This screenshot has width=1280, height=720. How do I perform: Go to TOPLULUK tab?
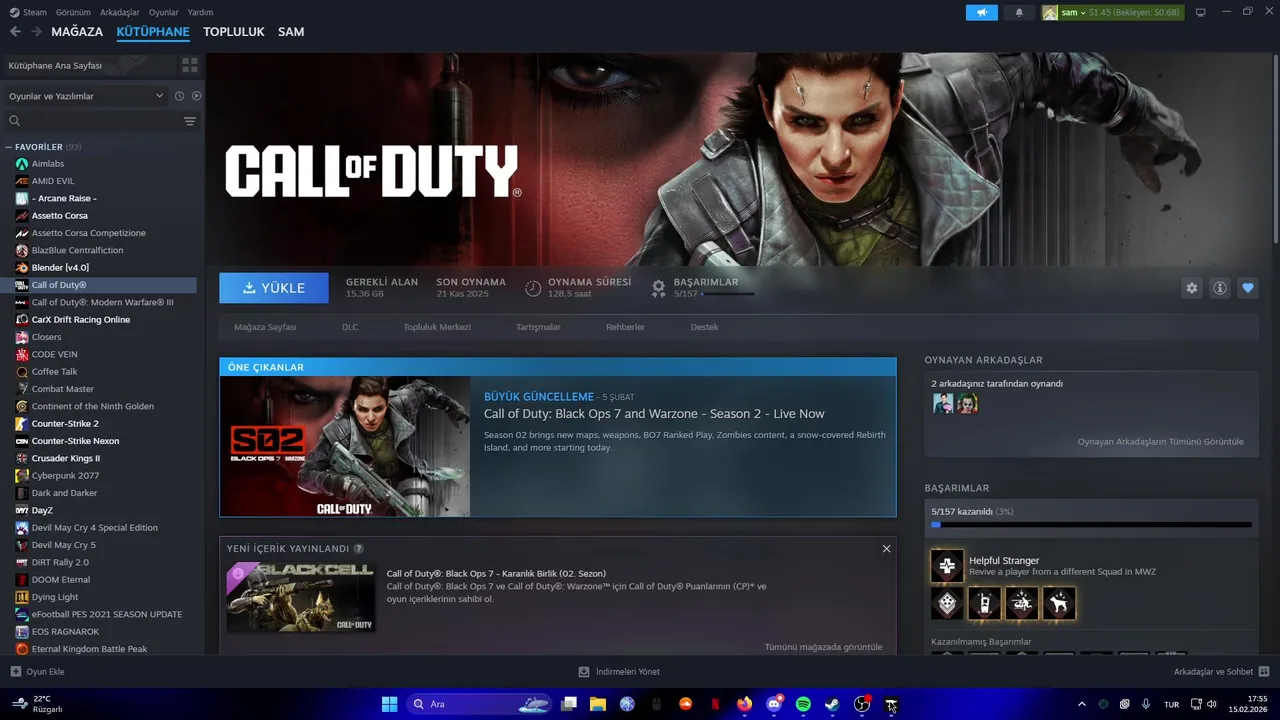coord(234,32)
